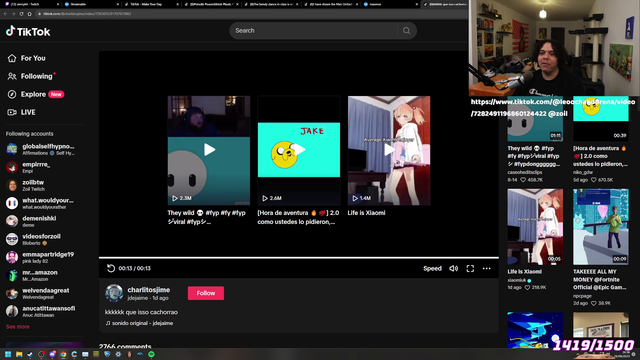Reload the page with refresh icon
640x360 pixels.
(x=21, y=13)
